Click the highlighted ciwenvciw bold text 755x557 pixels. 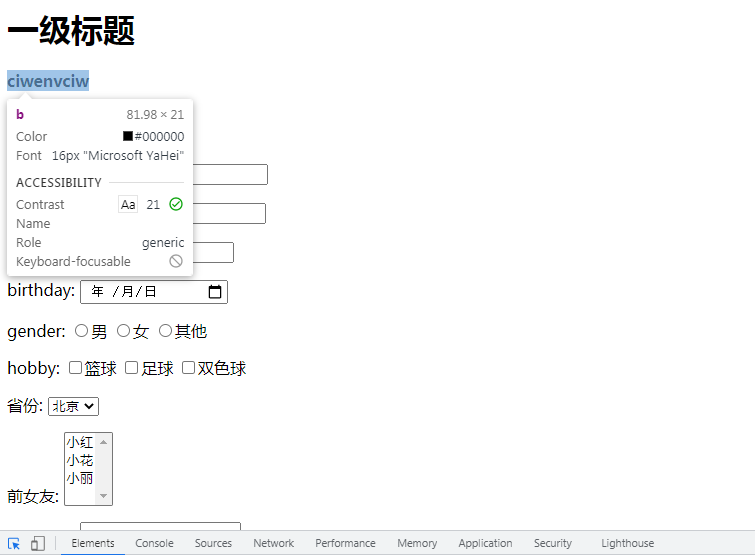[x=48, y=81]
